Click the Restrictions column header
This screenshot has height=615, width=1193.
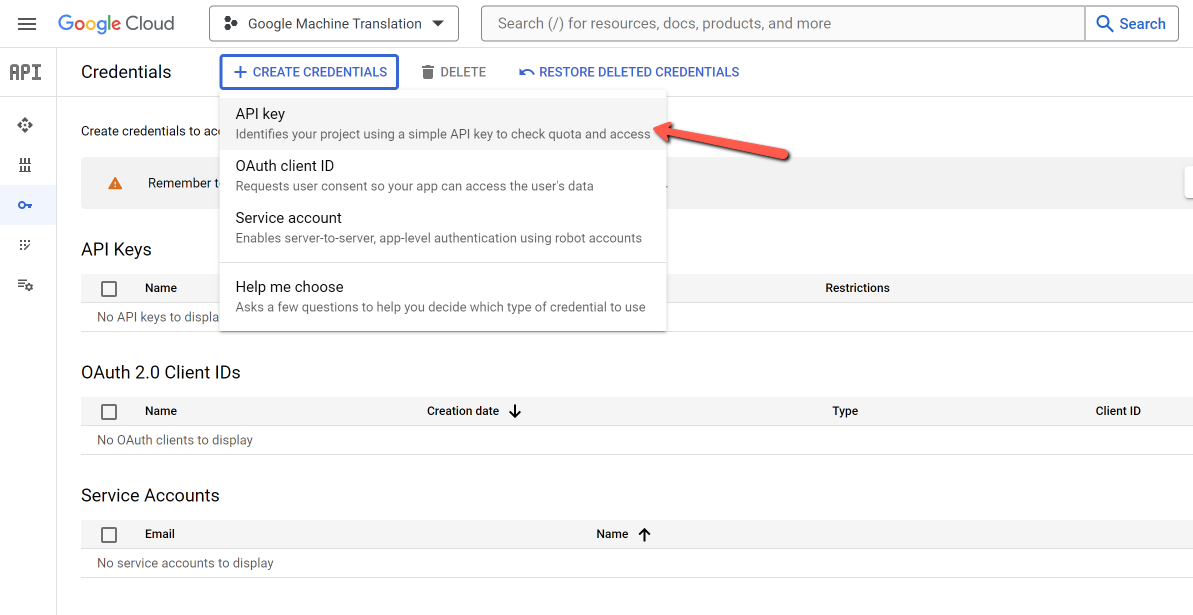click(x=857, y=288)
